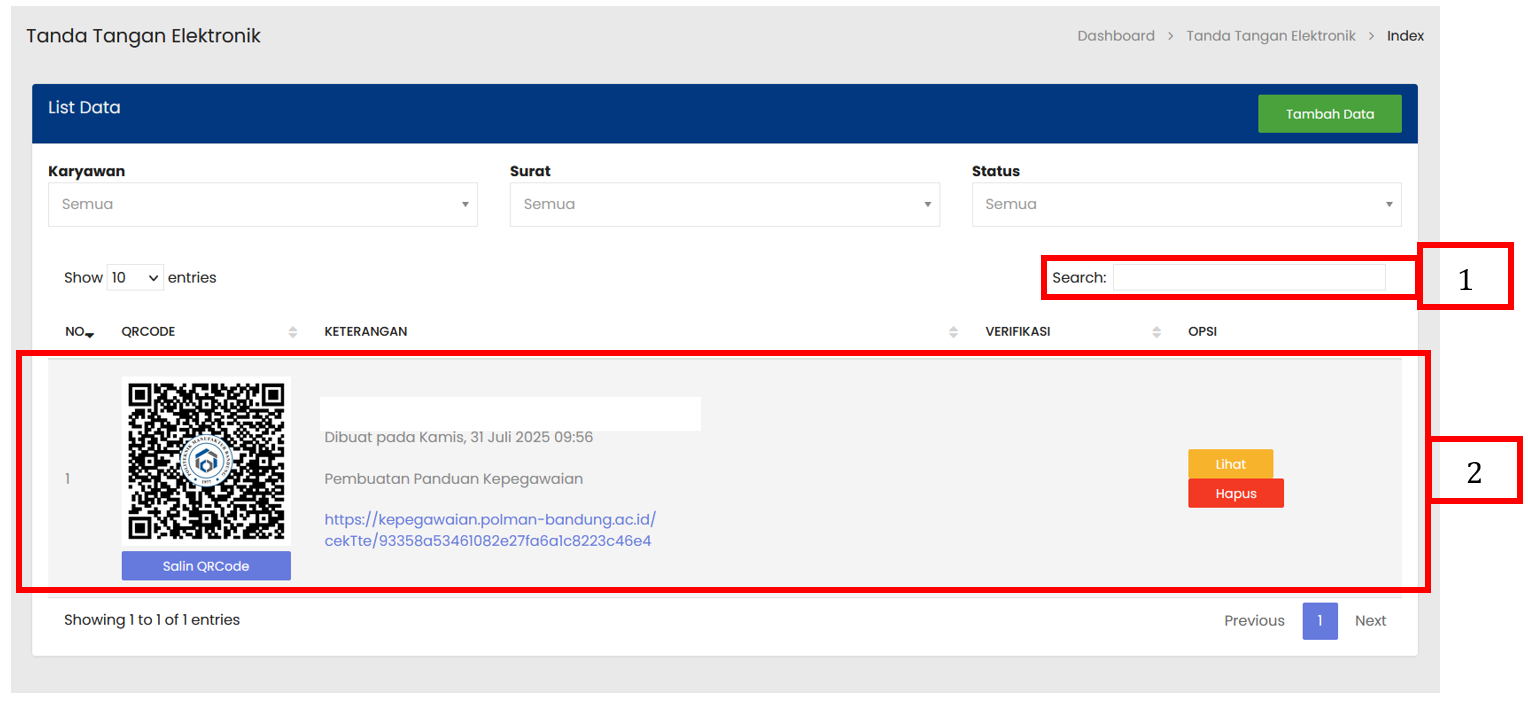
Task: Sort table by the NO column arrow
Action: 90,333
